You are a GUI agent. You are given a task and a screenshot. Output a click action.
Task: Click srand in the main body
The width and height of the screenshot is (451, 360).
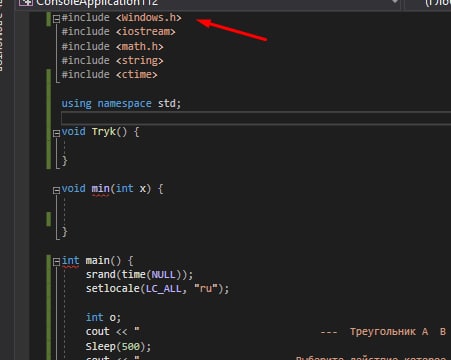[101, 275]
